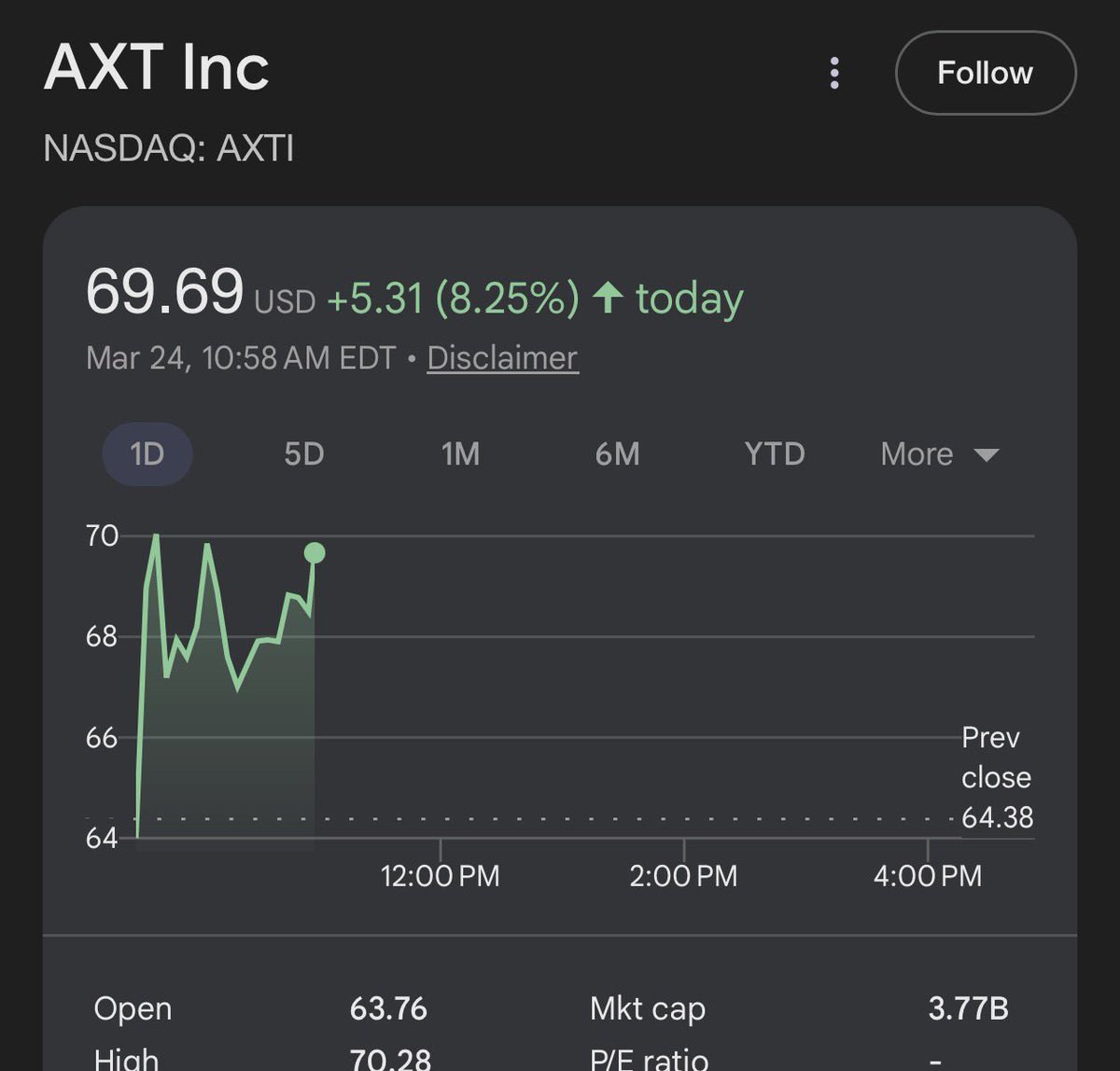Switch to the 5D chart range
Viewport: 1120px width, 1071px height.
(x=303, y=454)
